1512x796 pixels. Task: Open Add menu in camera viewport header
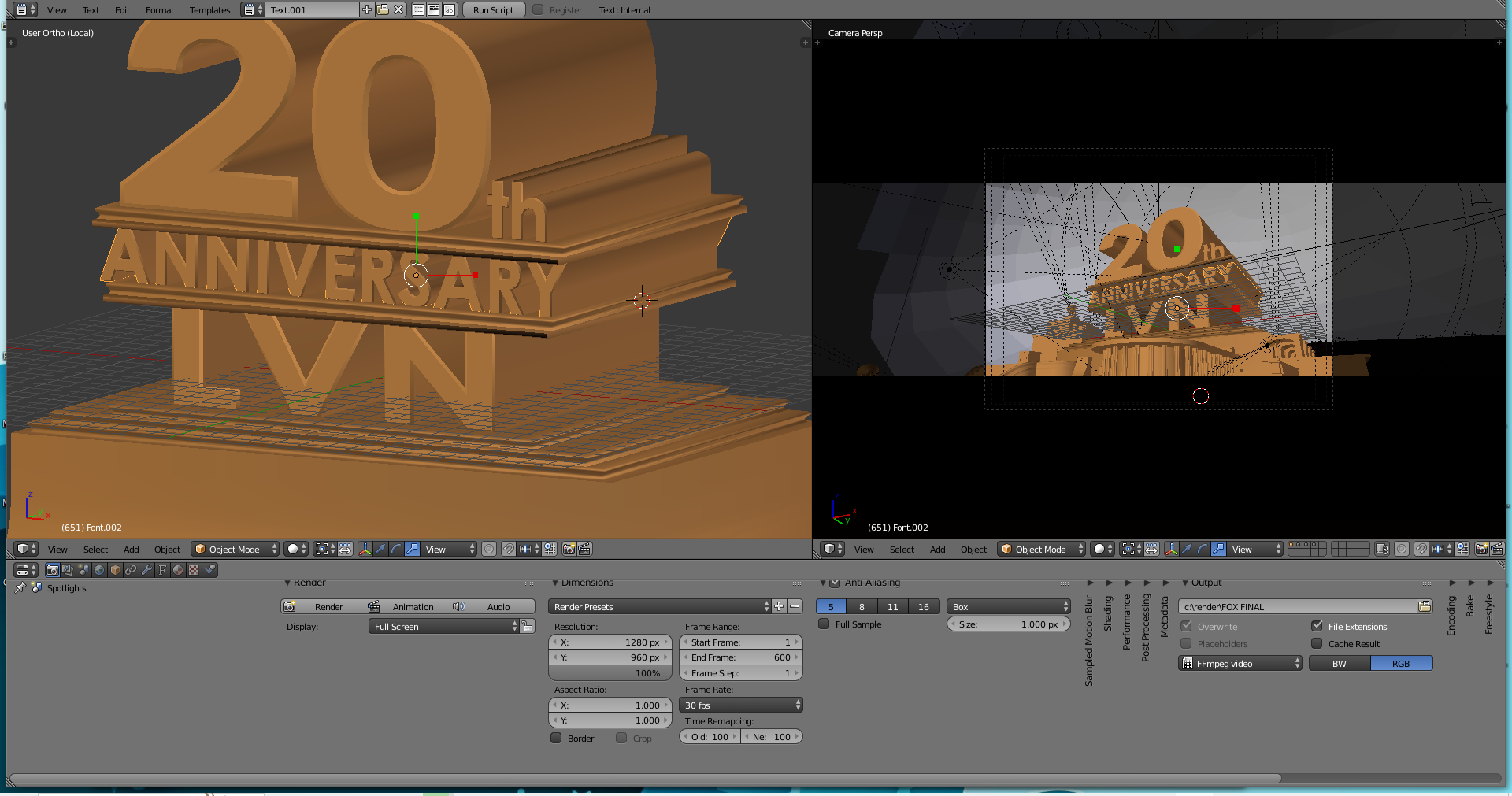tap(937, 550)
